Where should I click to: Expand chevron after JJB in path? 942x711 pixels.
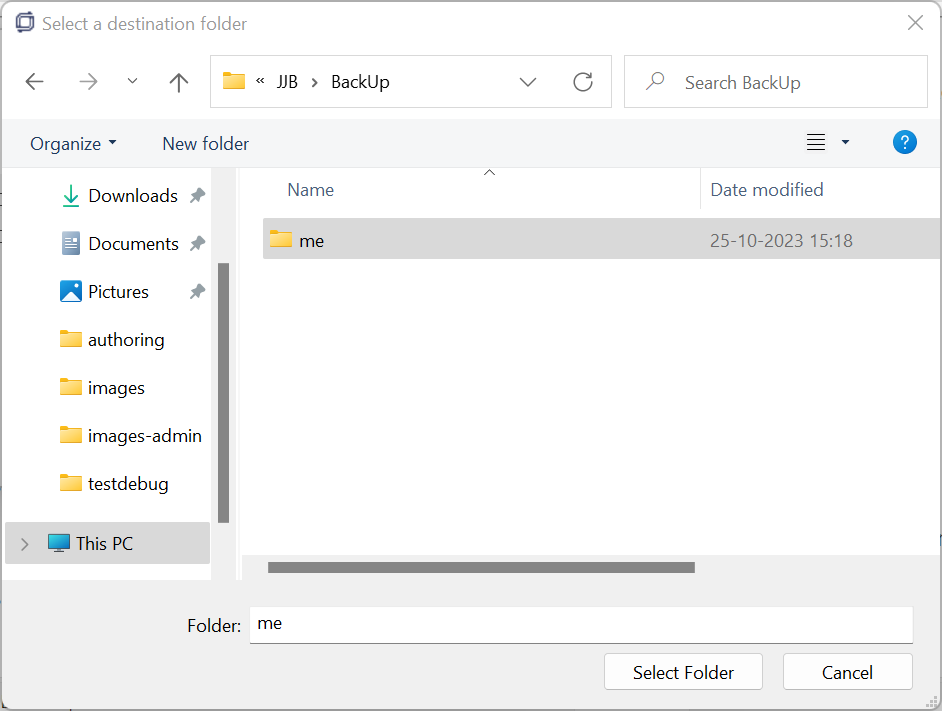point(314,82)
